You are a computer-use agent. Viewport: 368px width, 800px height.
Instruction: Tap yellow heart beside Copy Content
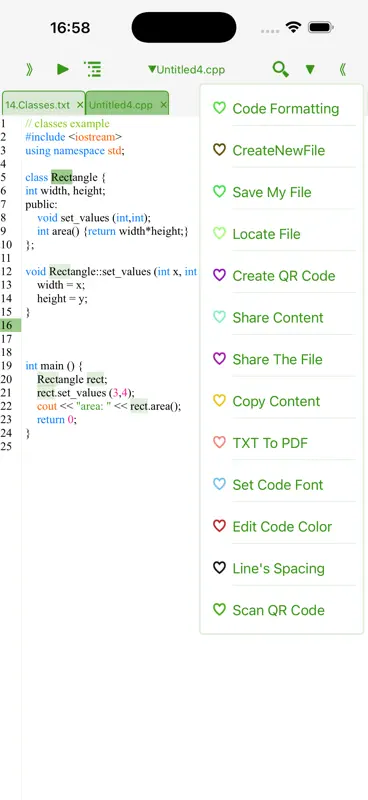[219, 401]
